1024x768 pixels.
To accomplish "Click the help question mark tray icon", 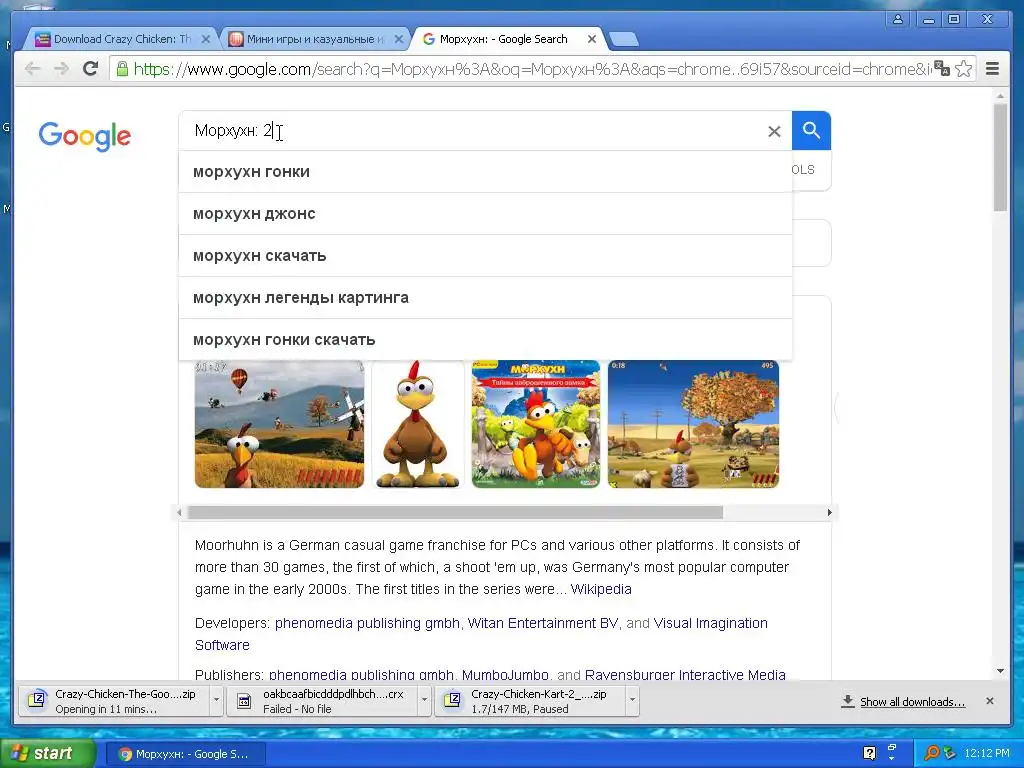I will tap(869, 753).
